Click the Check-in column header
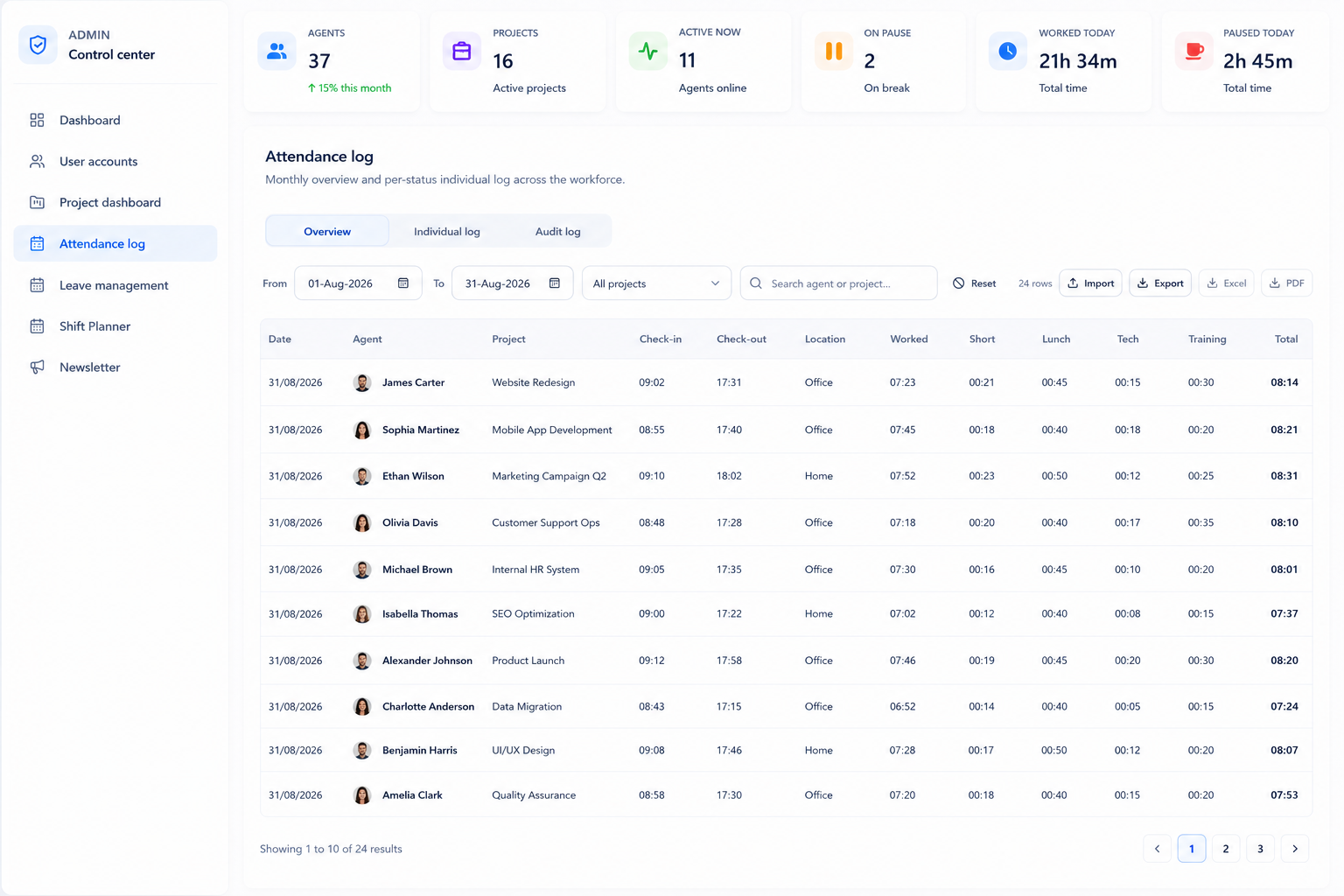Viewport: 1344px width, 896px height. pos(661,339)
